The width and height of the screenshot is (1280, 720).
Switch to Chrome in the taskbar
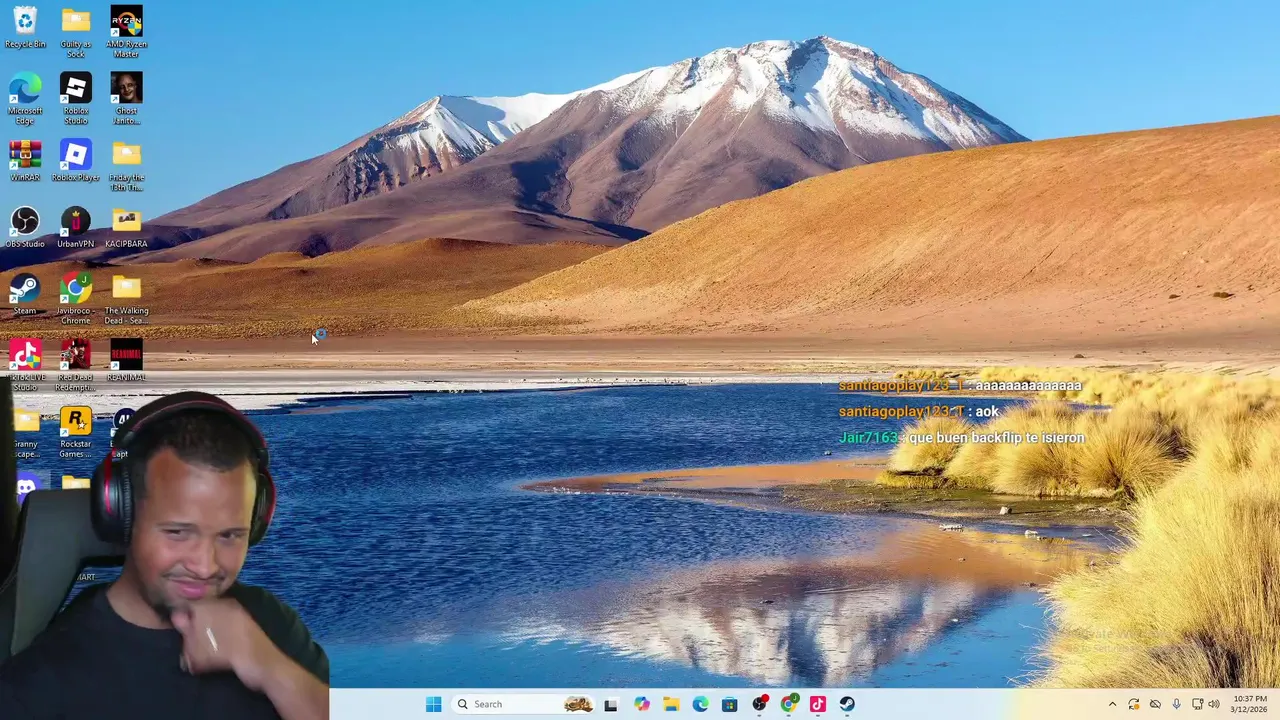789,704
